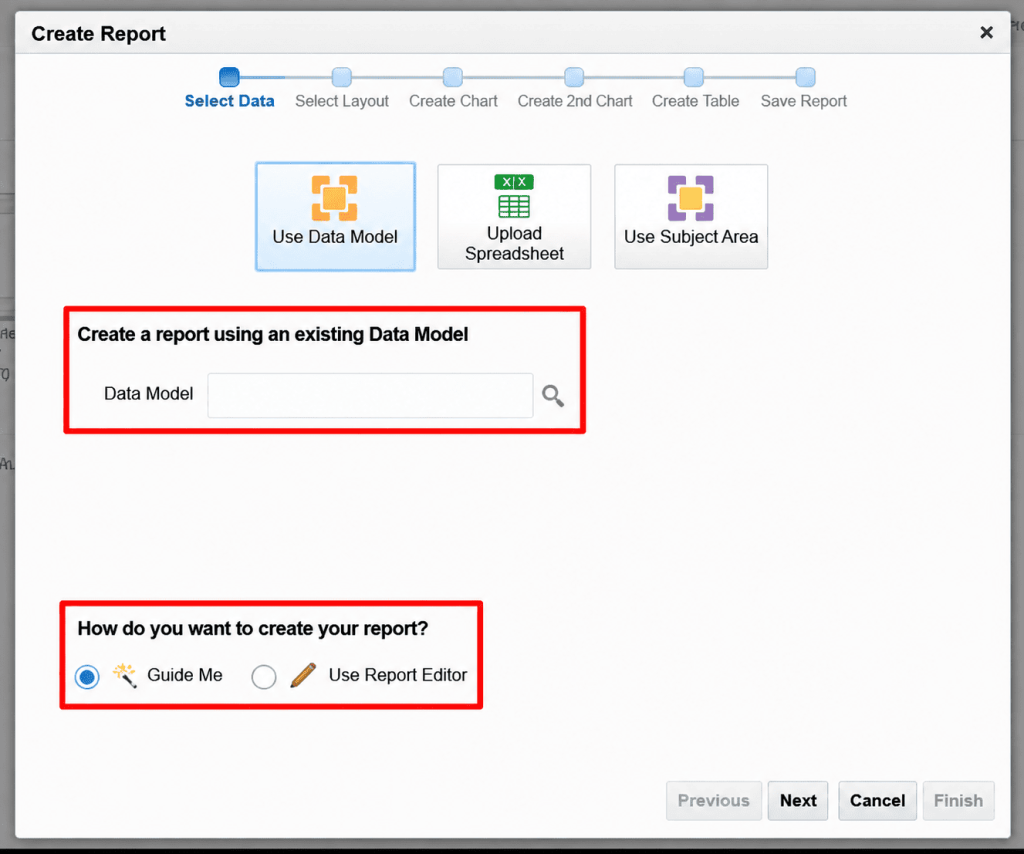Open the Data Model search magnifier
The height and width of the screenshot is (854, 1024).
(552, 396)
